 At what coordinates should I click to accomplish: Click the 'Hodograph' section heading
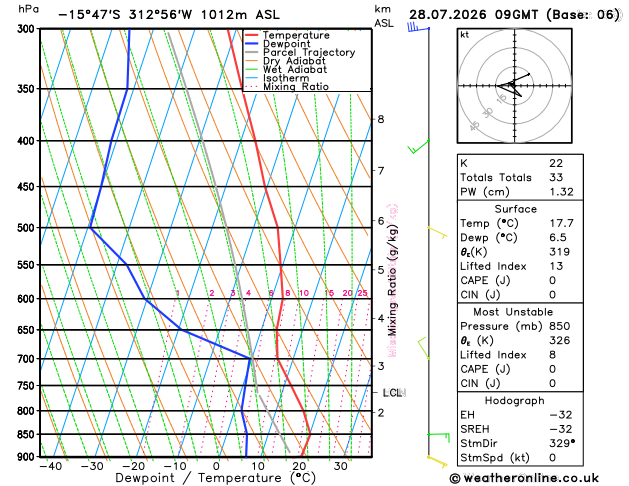pyautogui.click(x=514, y=401)
